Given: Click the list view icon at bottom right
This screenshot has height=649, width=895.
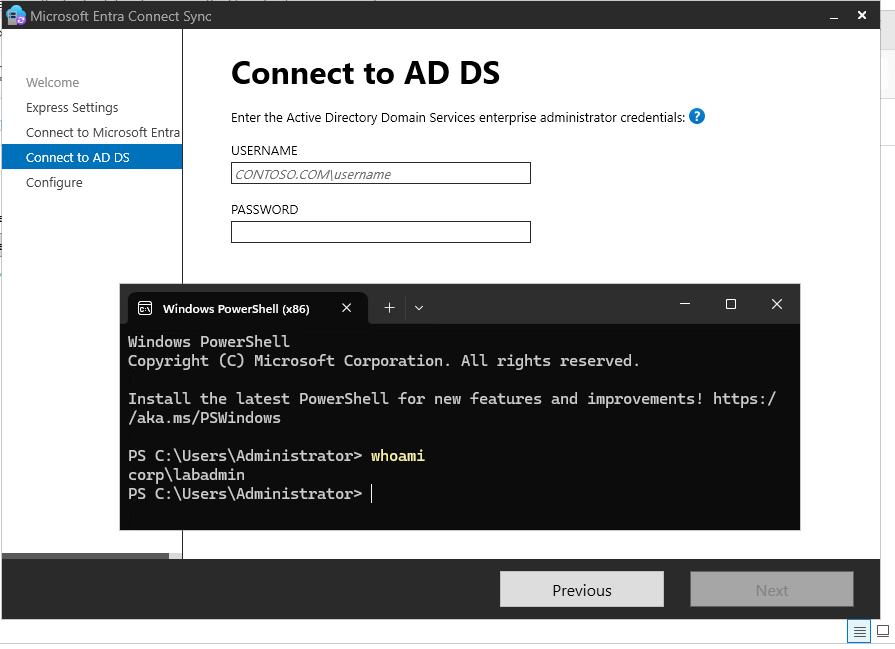Looking at the screenshot, I should 858,631.
